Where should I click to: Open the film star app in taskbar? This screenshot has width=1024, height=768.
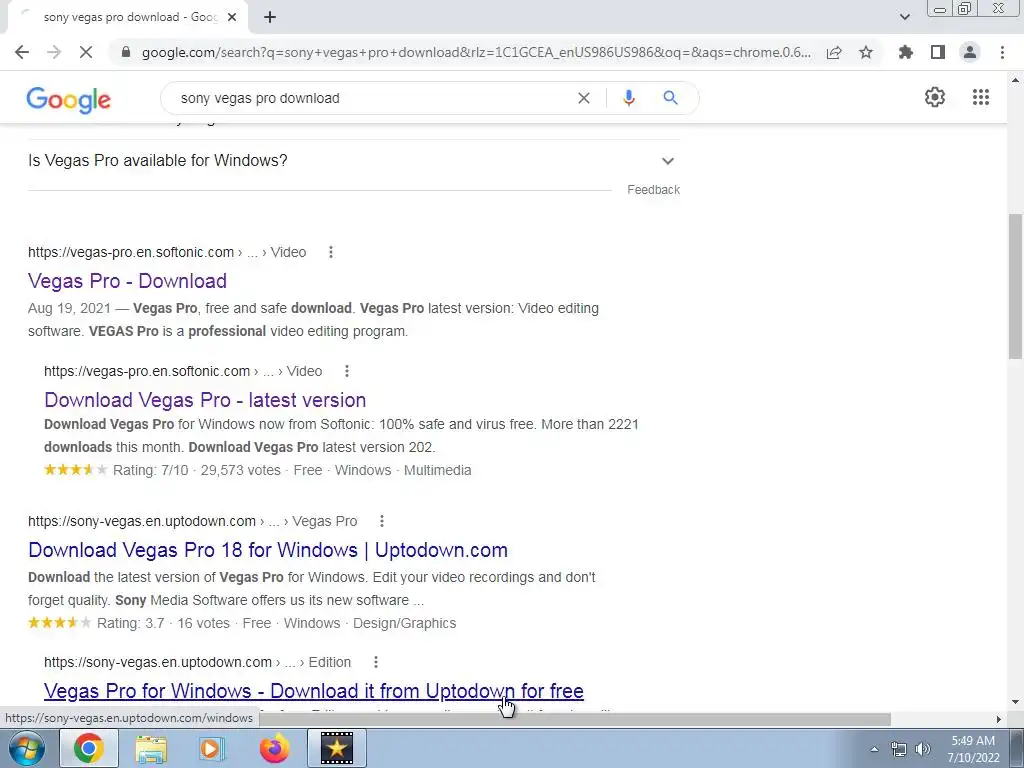coord(336,748)
